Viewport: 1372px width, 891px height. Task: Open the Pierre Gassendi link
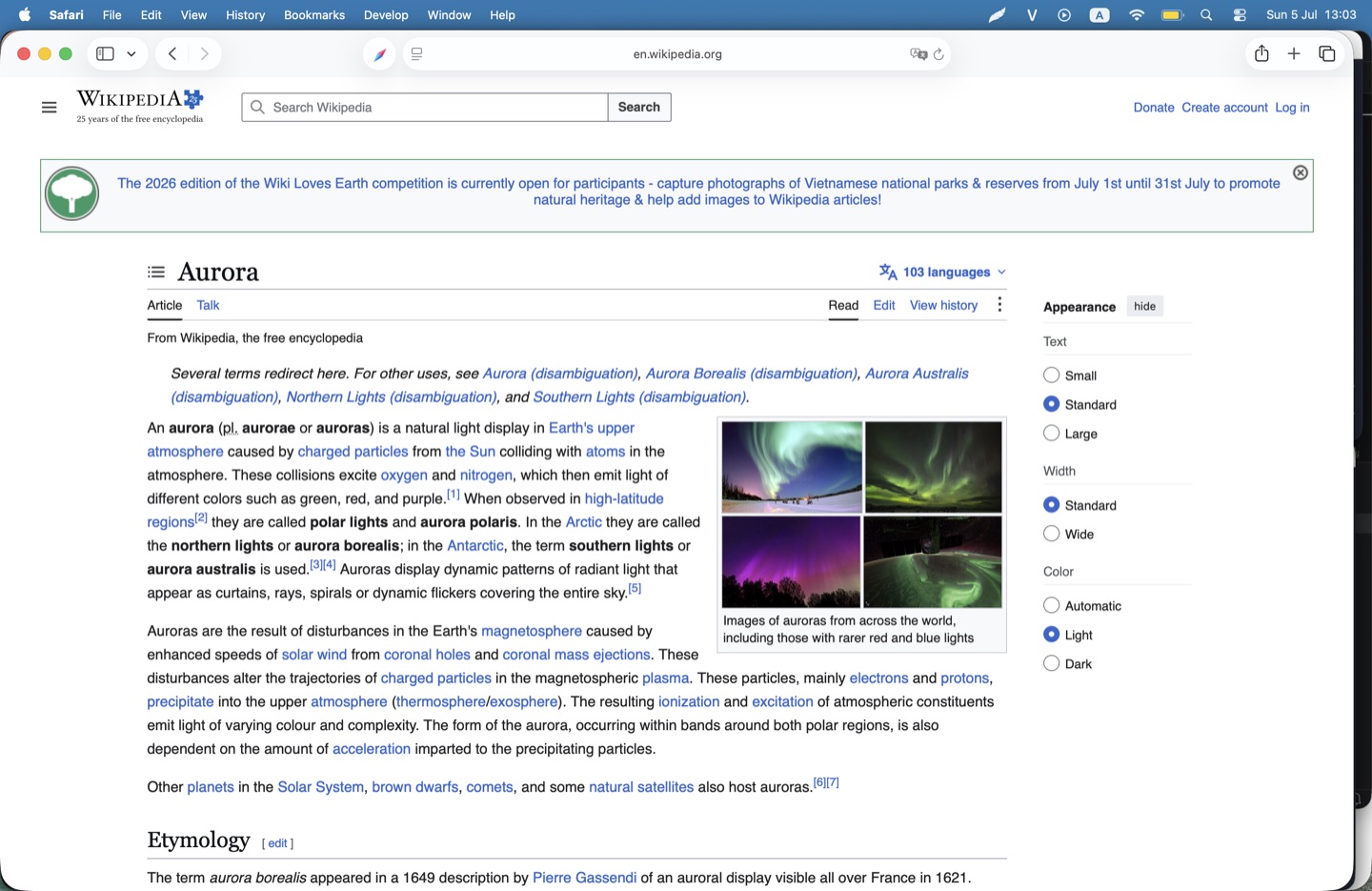(584, 878)
